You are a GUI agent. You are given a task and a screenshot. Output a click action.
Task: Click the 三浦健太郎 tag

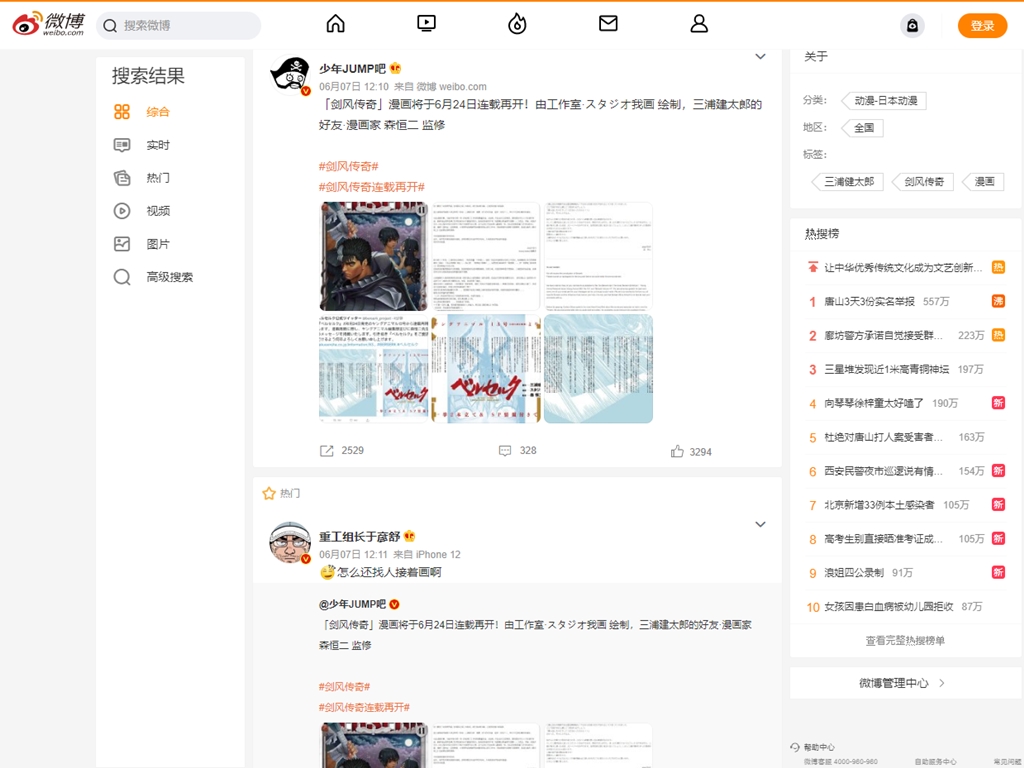point(848,182)
